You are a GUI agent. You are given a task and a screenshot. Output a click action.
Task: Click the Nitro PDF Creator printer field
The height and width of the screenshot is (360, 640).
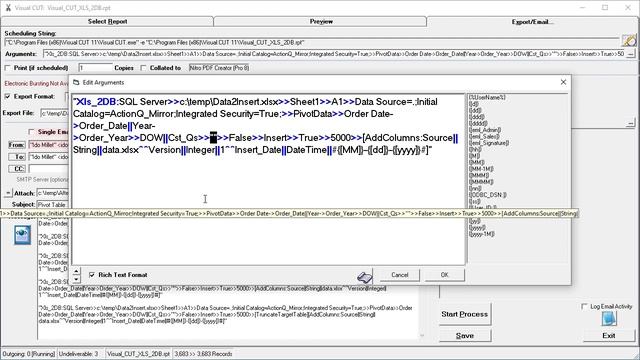(x=220, y=68)
